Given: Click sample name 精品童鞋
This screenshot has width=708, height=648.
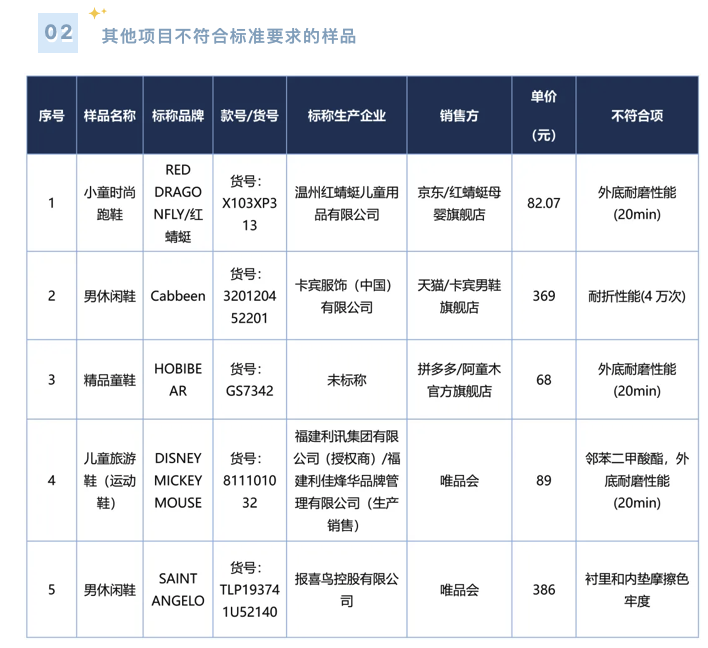Looking at the screenshot, I should tap(110, 380).
